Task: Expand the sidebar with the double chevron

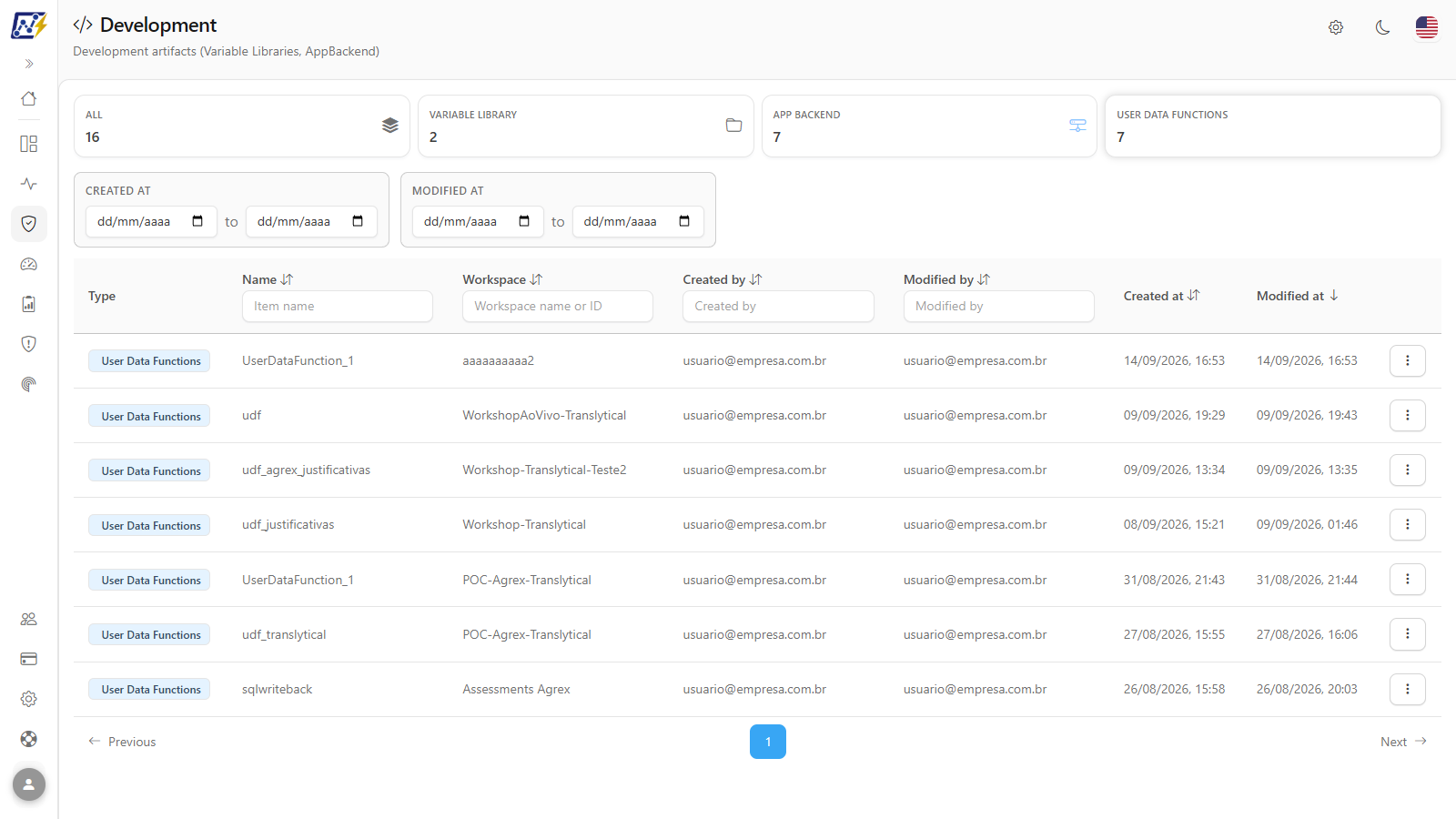Action: (29, 64)
